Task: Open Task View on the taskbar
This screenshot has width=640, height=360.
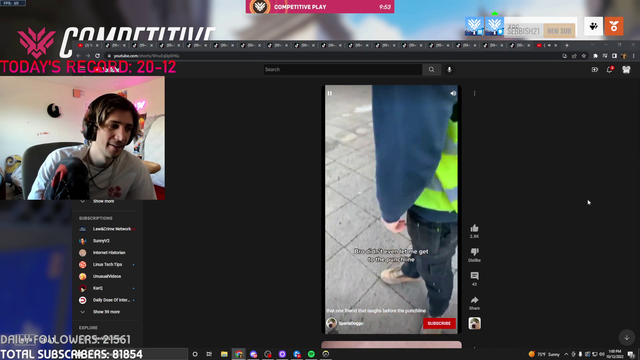Action: pos(209,354)
